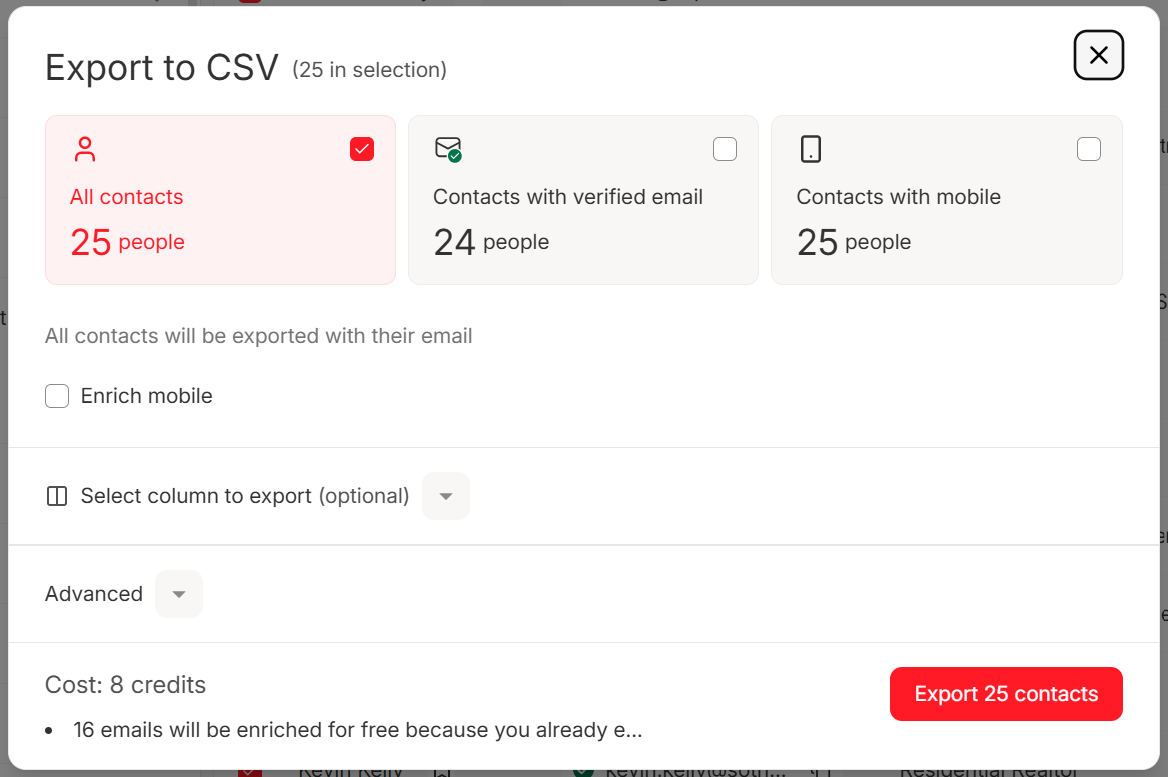This screenshot has width=1168, height=777.
Task: Click the Enrich mobile label text
Action: tap(146, 396)
